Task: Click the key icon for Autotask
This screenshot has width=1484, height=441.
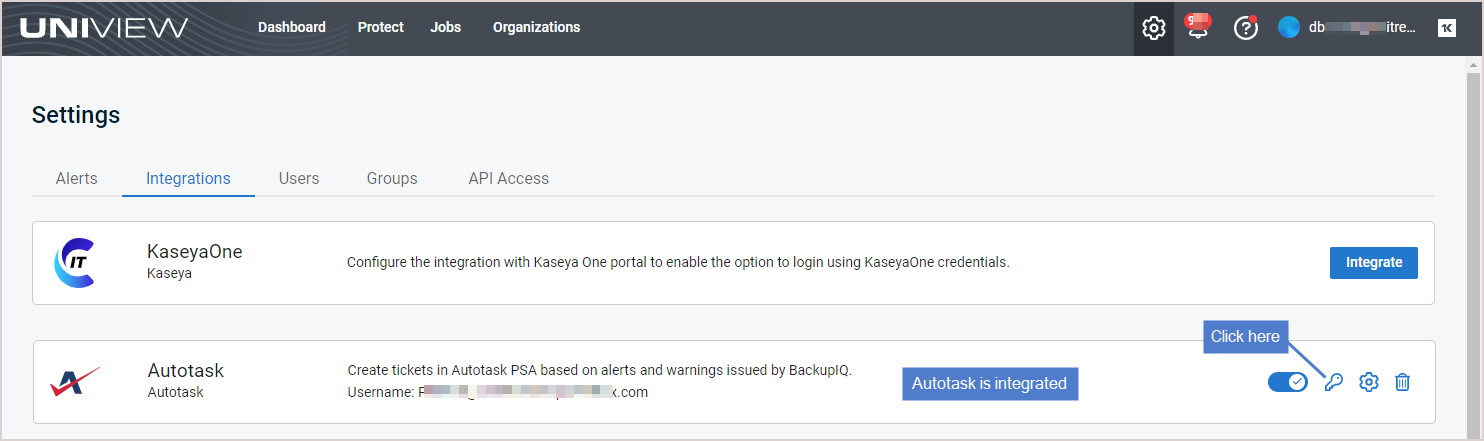Action: (x=1333, y=382)
